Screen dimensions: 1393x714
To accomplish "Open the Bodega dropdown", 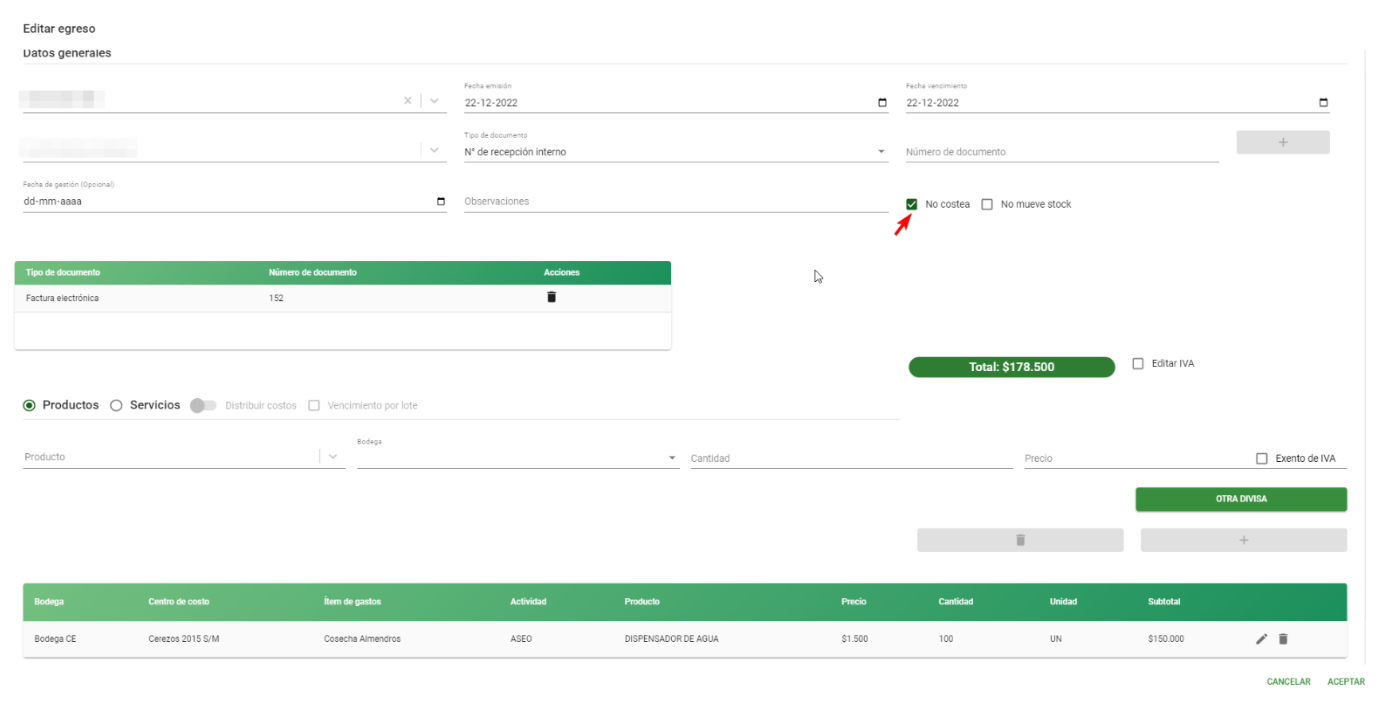I will pyautogui.click(x=517, y=458).
